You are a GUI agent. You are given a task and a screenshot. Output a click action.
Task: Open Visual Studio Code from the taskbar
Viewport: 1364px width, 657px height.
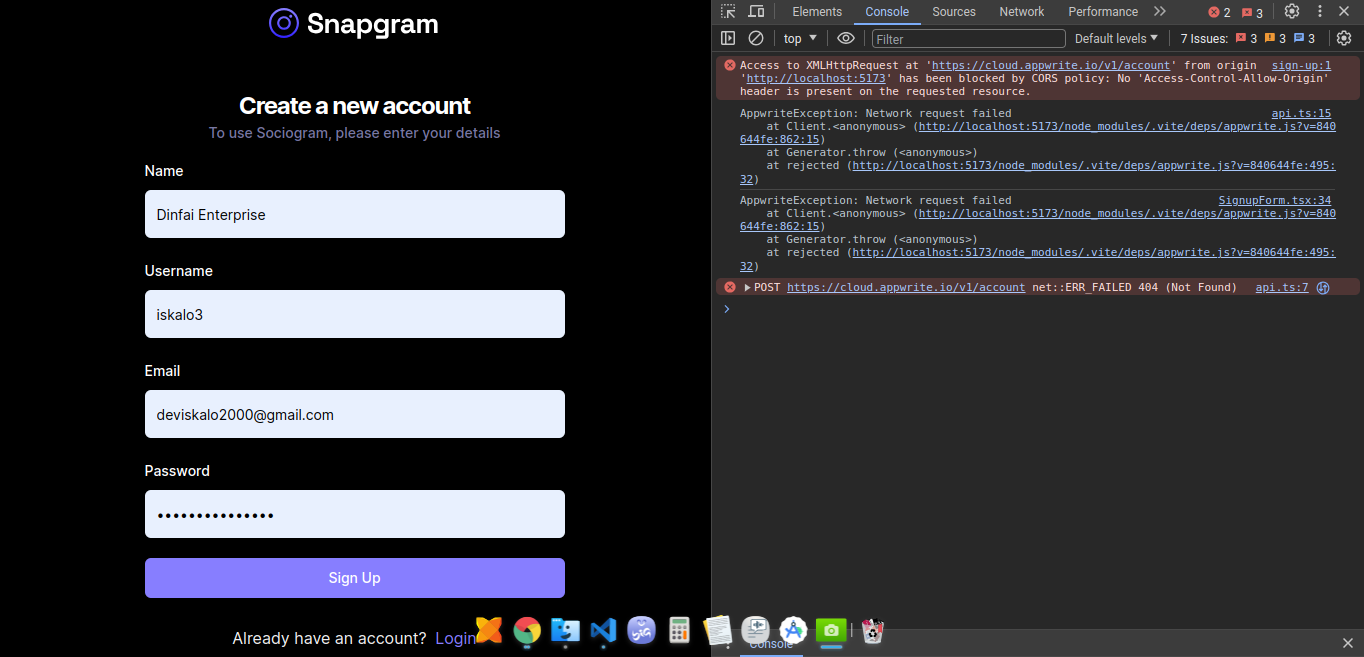(603, 632)
